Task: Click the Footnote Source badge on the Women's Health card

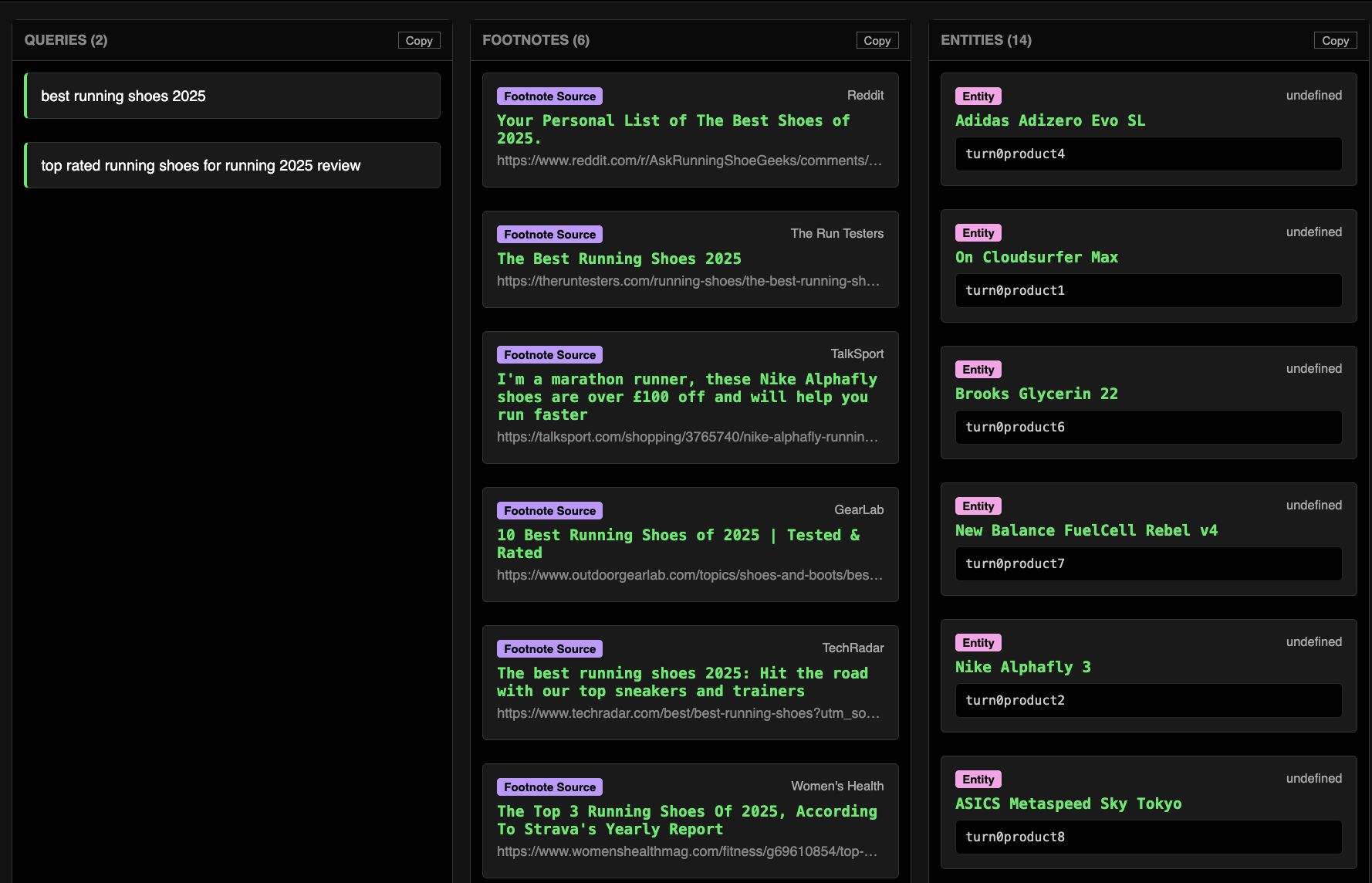Action: (x=549, y=787)
